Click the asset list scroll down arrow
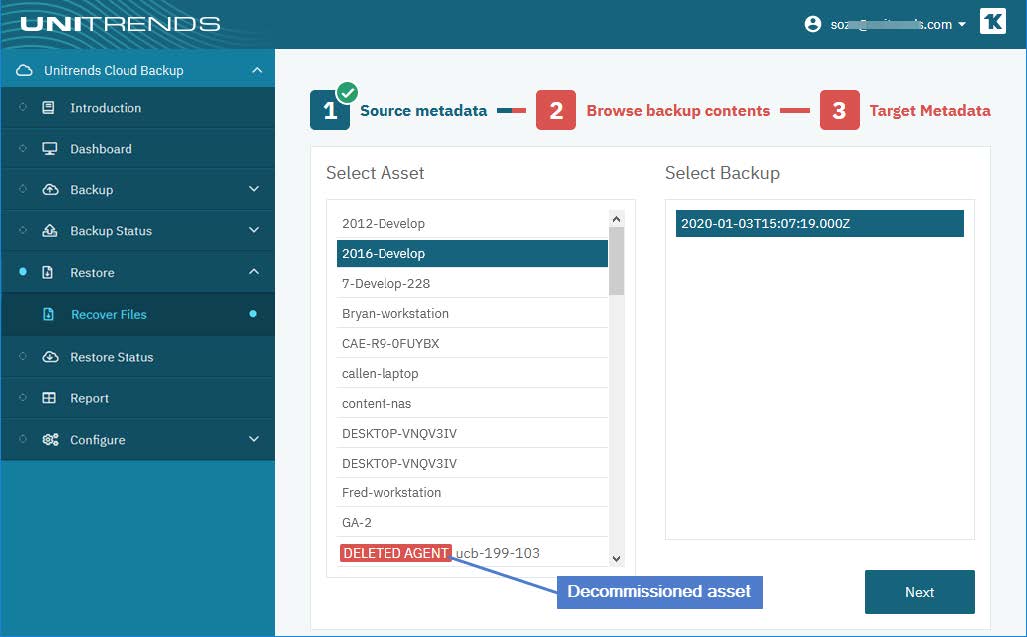Image resolution: width=1027 pixels, height=637 pixels. click(616, 558)
